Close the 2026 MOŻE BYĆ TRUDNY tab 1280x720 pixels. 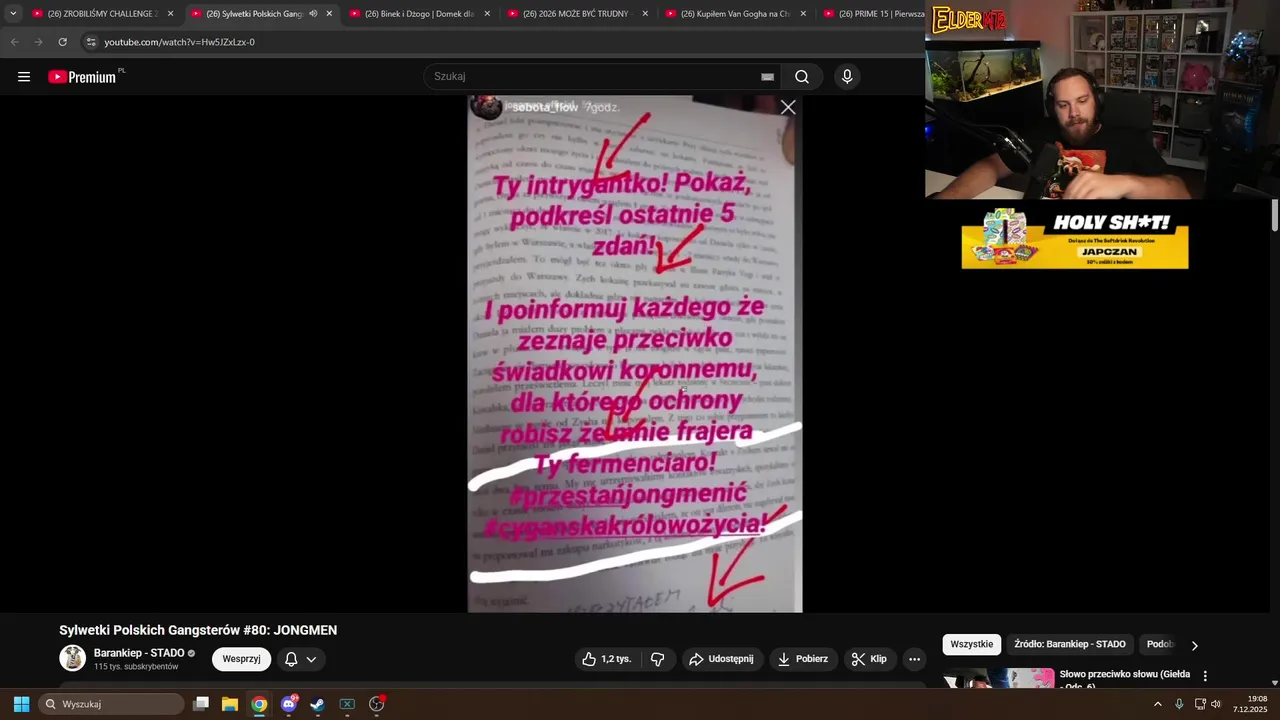(x=645, y=14)
